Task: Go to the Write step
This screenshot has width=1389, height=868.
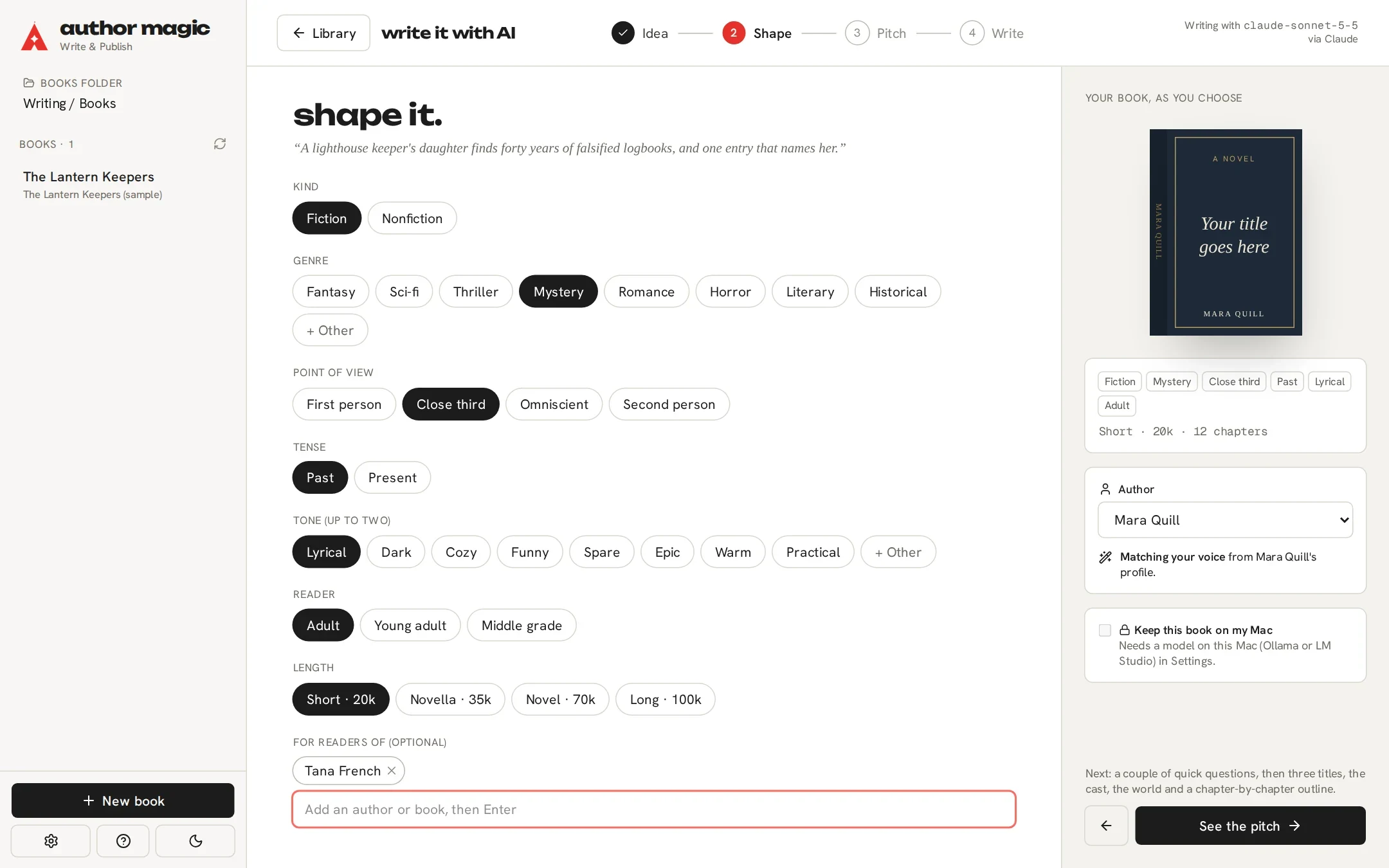Action: [992, 33]
